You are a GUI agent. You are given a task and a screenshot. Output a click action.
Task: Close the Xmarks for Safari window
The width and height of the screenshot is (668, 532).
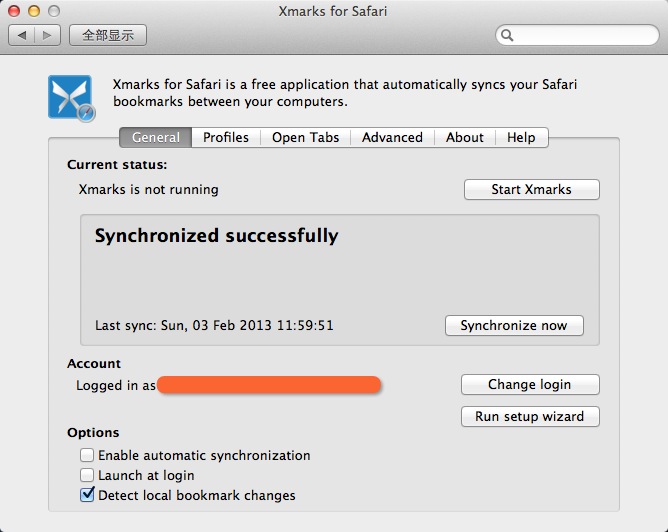(x=14, y=11)
